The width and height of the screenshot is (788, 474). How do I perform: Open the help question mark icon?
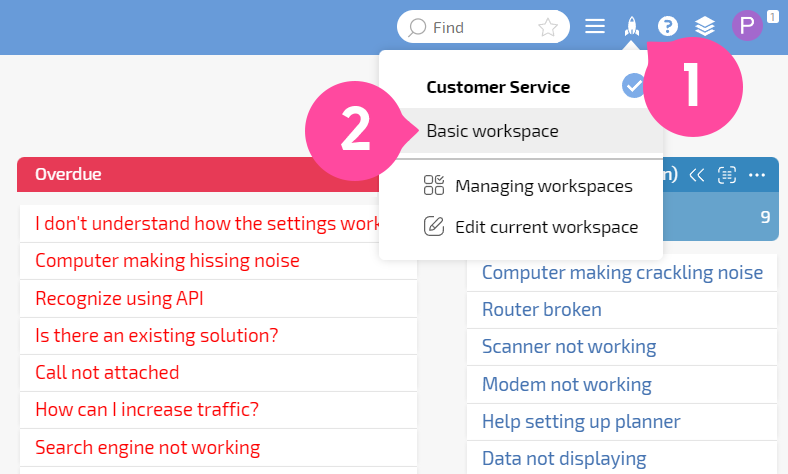(667, 27)
